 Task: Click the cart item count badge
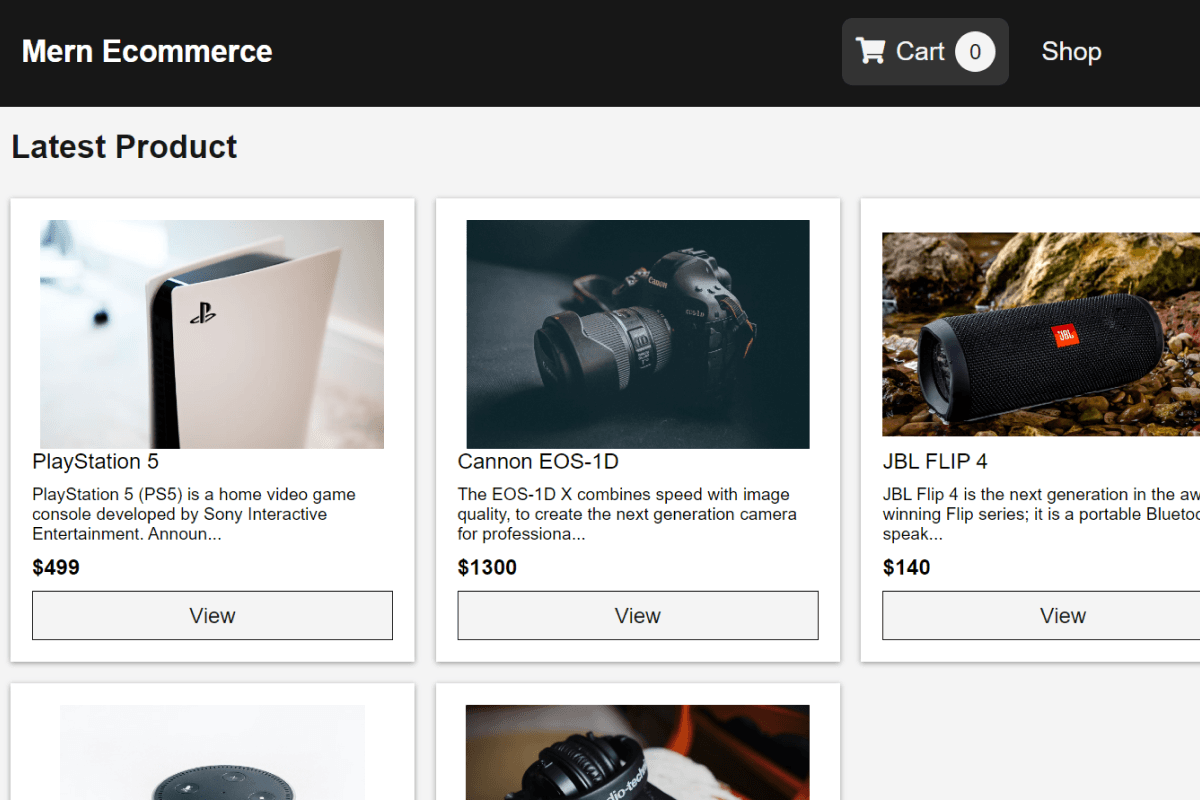coord(975,52)
